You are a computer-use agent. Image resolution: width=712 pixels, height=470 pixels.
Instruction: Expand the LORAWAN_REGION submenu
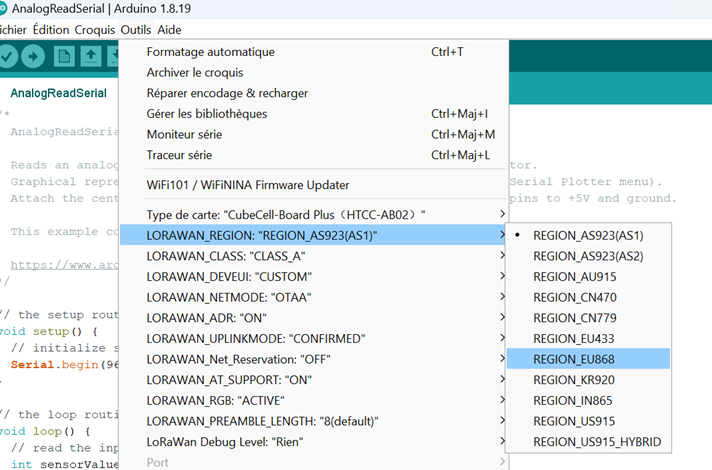pos(313,236)
